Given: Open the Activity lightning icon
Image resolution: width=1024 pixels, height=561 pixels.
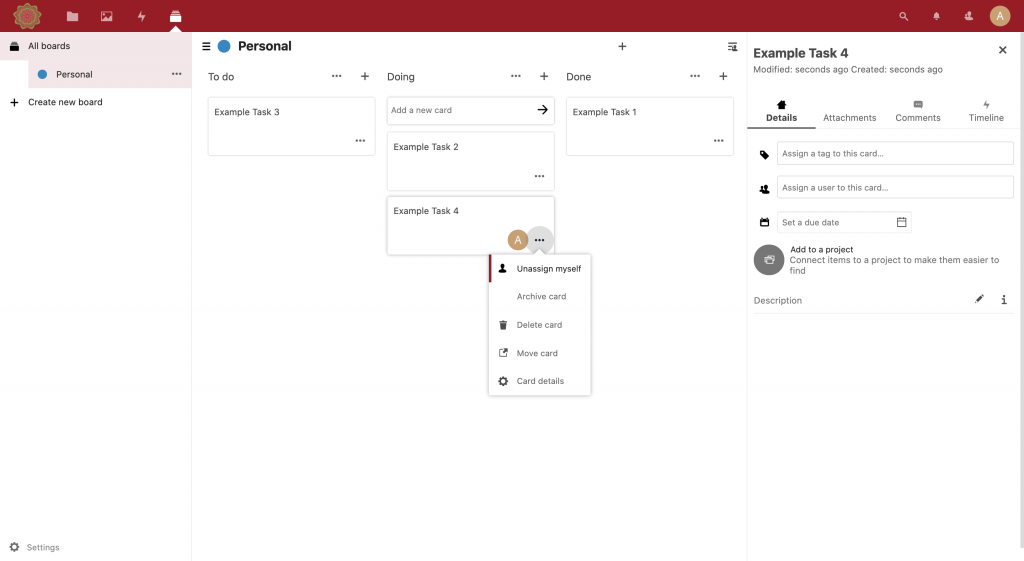Looking at the screenshot, I should tap(141, 16).
